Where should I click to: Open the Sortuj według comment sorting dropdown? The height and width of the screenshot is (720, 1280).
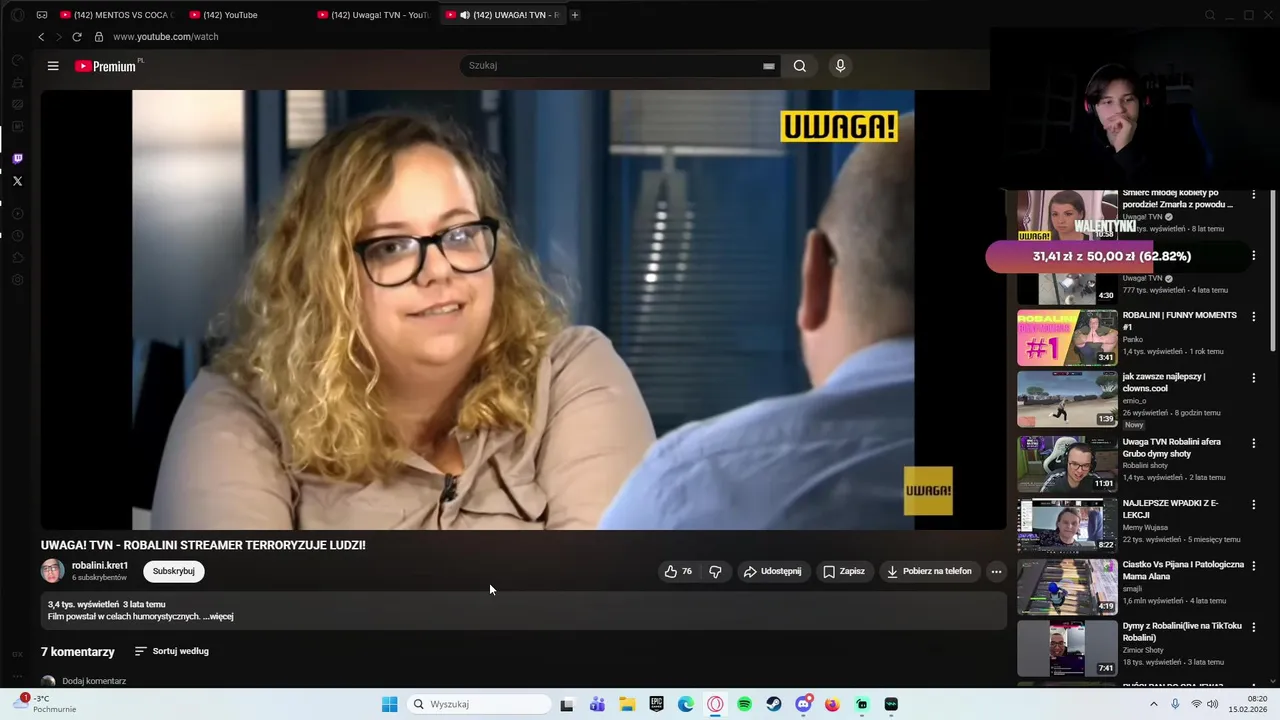pos(172,651)
